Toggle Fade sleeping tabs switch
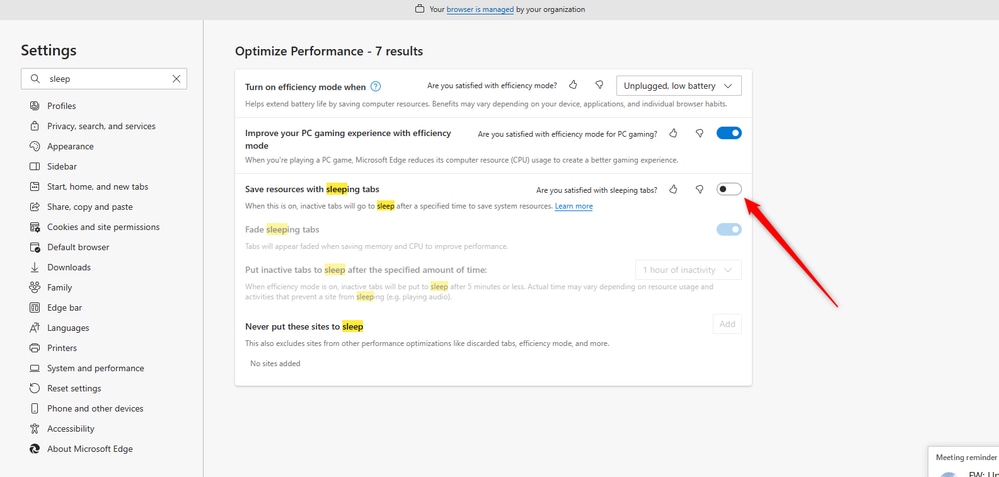Viewport: 999px width, 477px height. (x=729, y=229)
